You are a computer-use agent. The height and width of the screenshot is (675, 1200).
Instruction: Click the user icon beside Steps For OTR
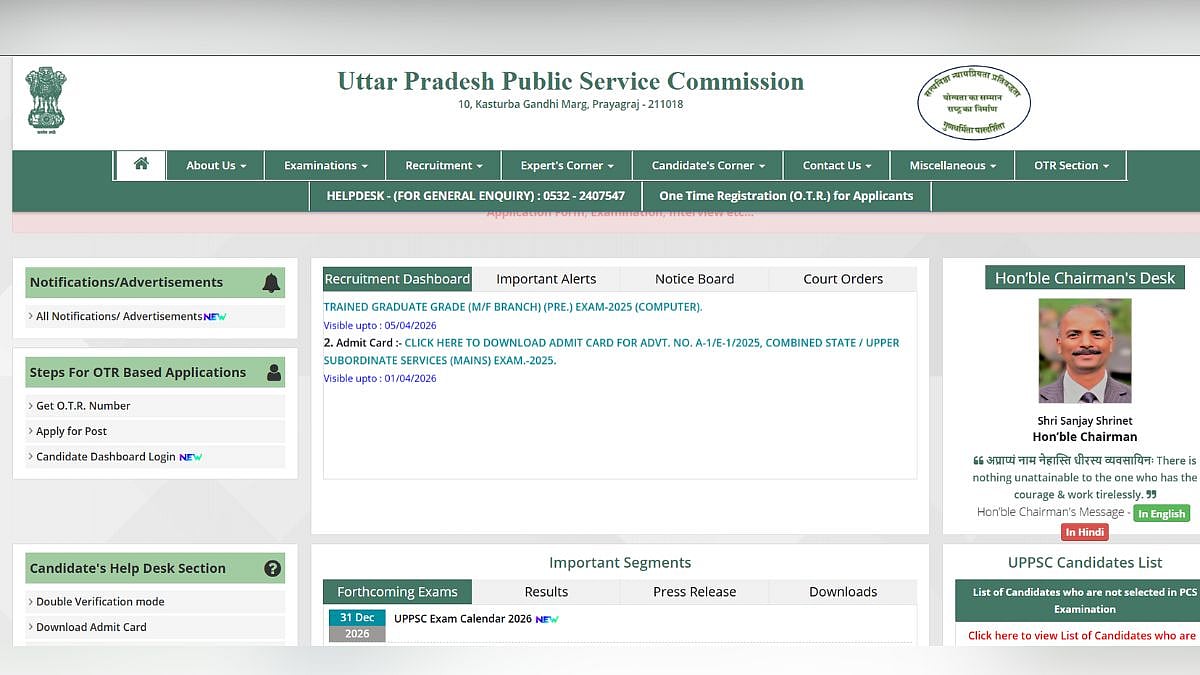click(273, 373)
